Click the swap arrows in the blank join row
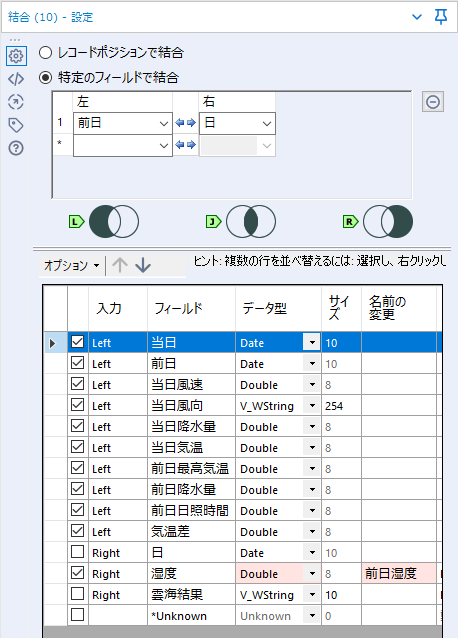The width and height of the screenshot is (458, 638). coord(186,145)
